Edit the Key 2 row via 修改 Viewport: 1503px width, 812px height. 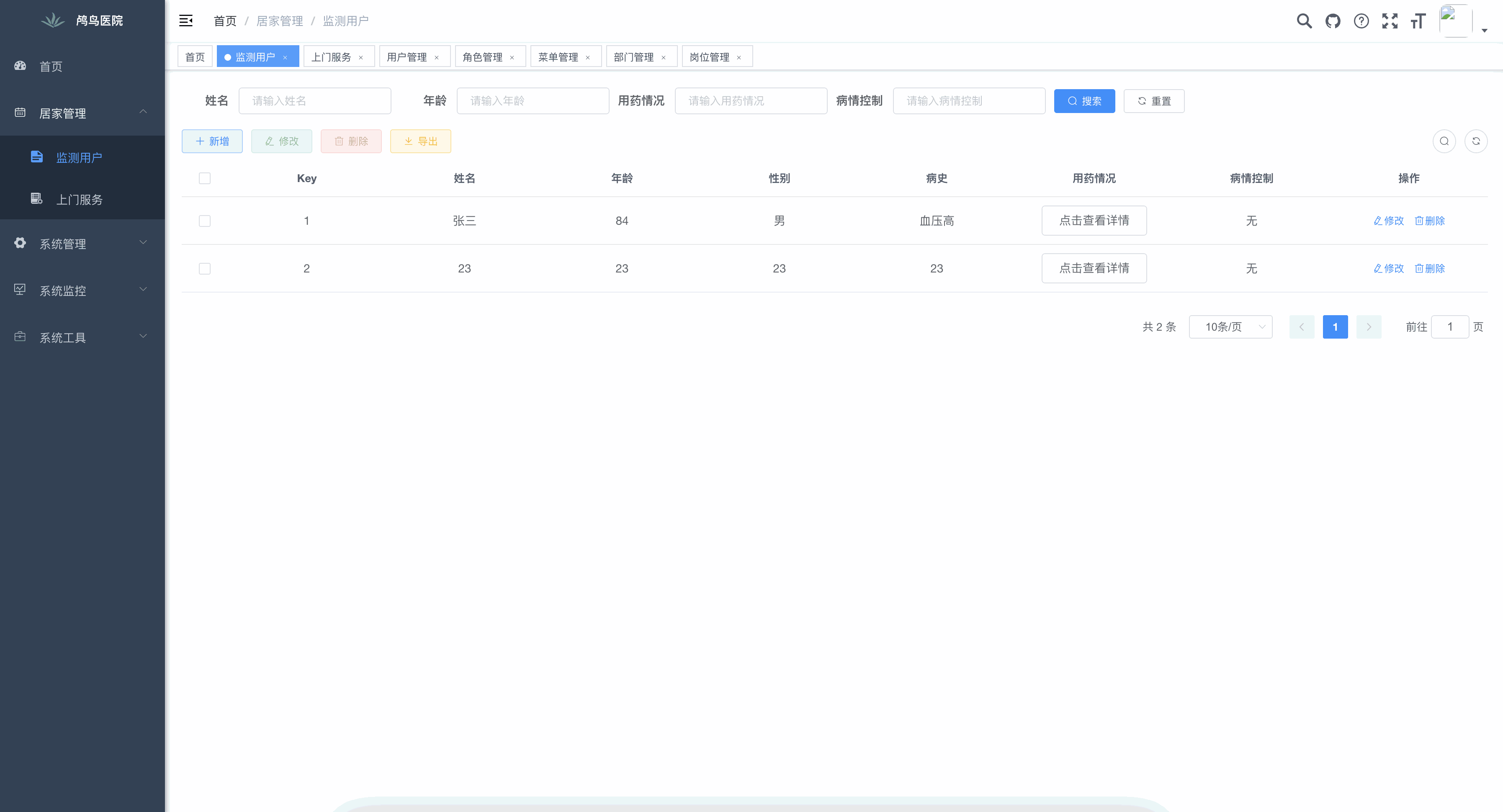pos(1389,268)
